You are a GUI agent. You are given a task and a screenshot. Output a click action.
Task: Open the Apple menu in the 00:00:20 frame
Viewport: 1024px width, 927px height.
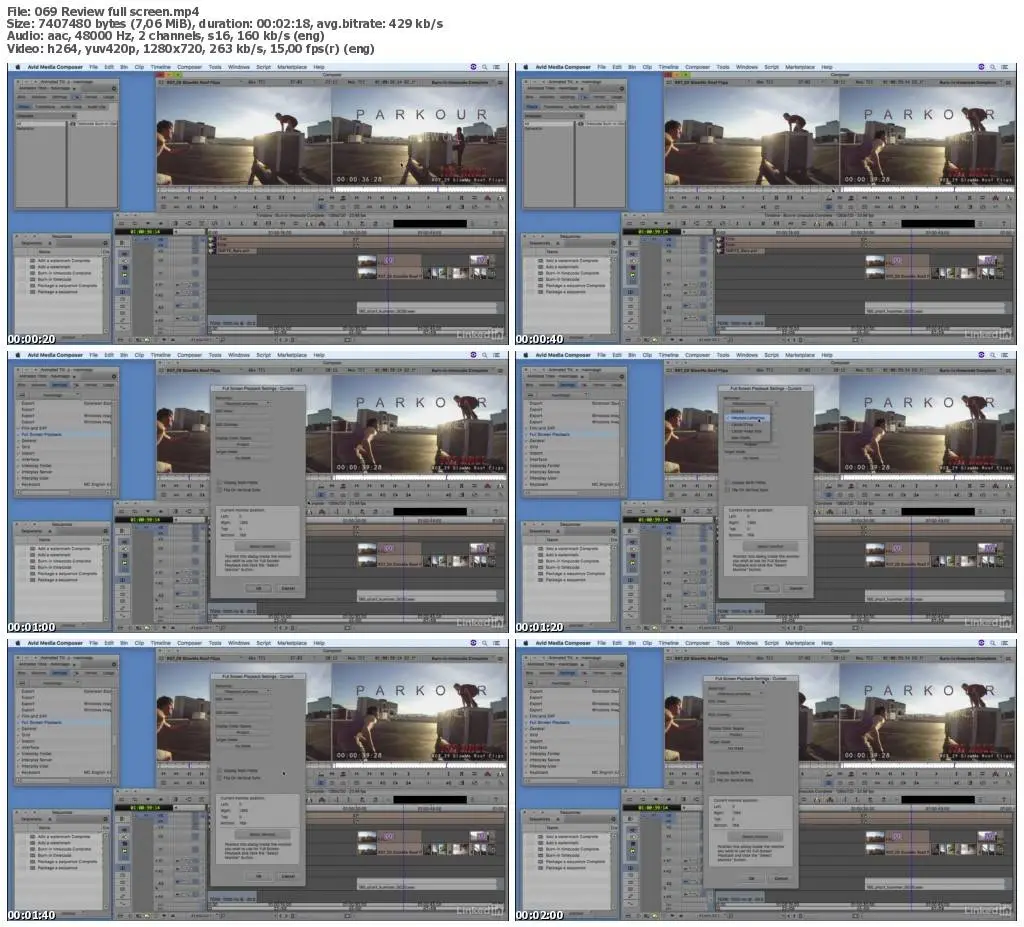(x=18, y=67)
